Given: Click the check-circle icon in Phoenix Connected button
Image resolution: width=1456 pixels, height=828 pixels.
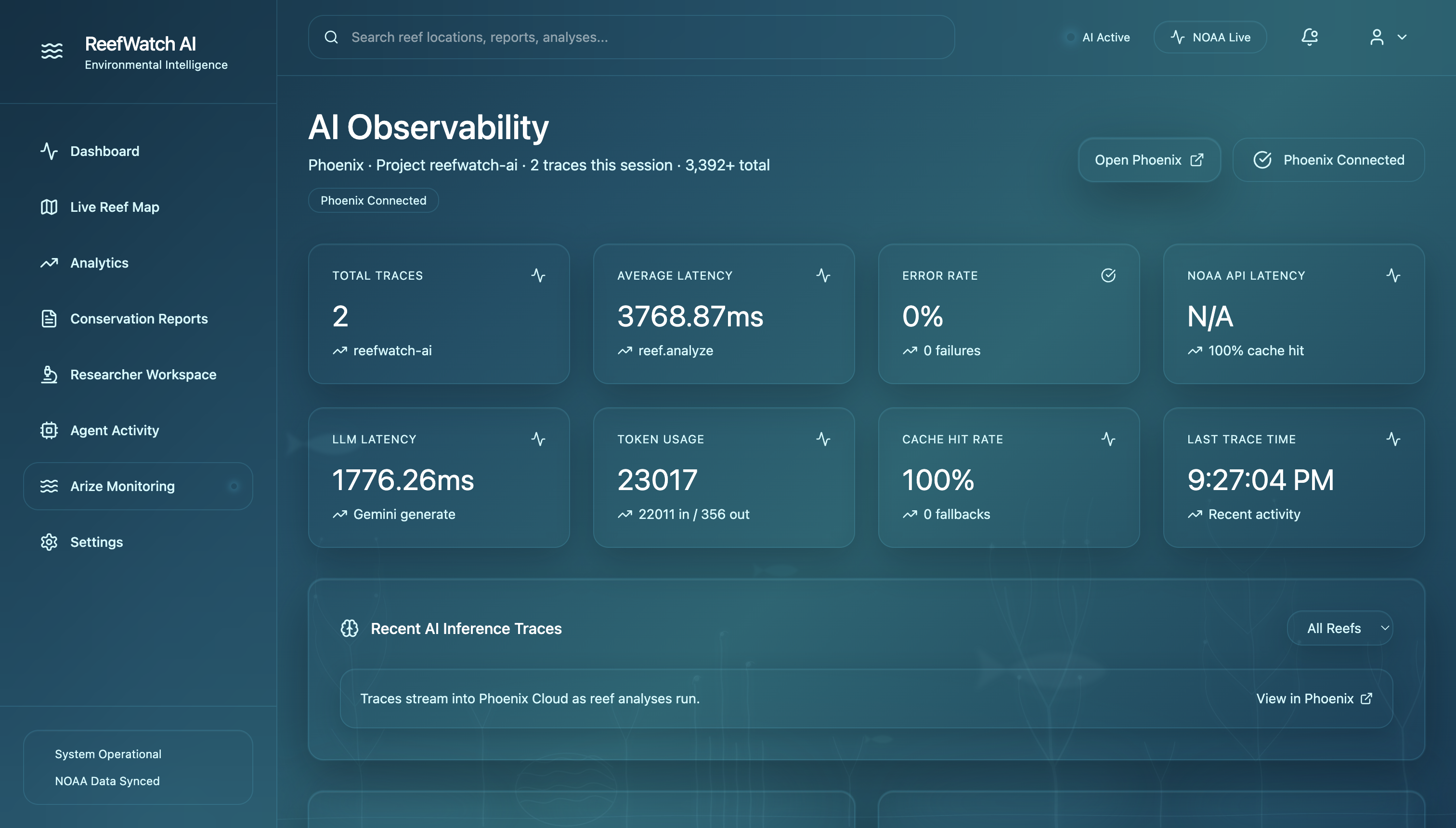Looking at the screenshot, I should tap(1262, 160).
